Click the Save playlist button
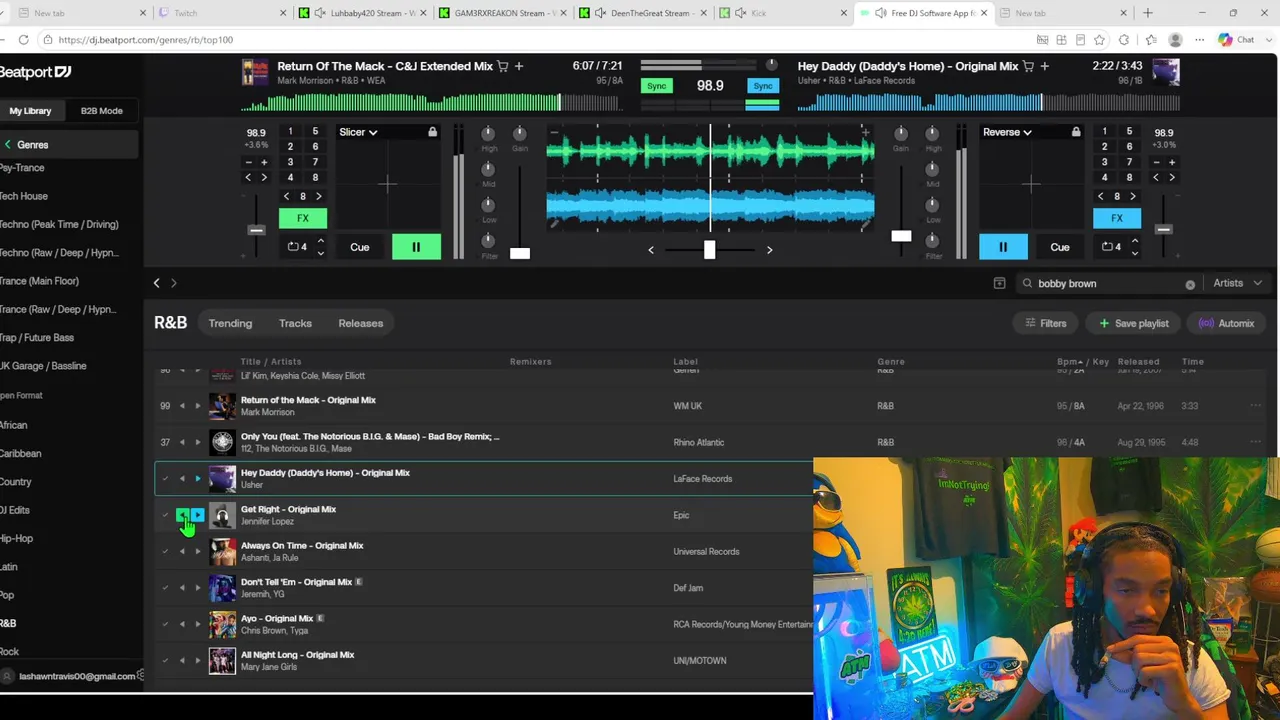This screenshot has width=1280, height=720. click(x=1134, y=323)
